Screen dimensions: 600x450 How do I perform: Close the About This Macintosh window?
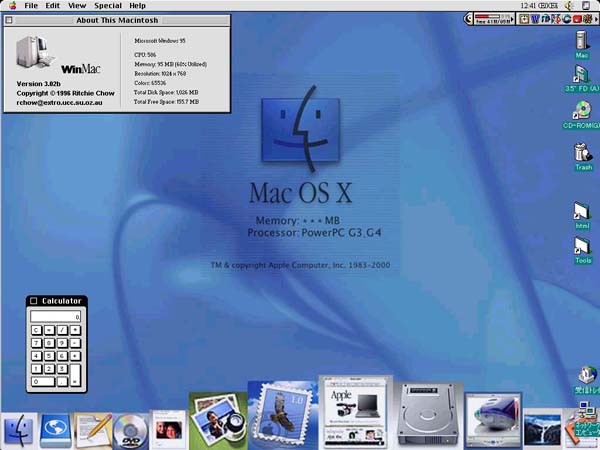click(9, 20)
